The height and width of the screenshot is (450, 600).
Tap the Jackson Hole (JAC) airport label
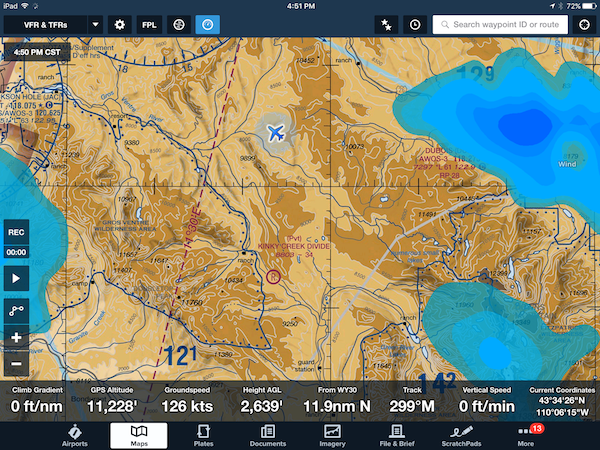point(31,109)
